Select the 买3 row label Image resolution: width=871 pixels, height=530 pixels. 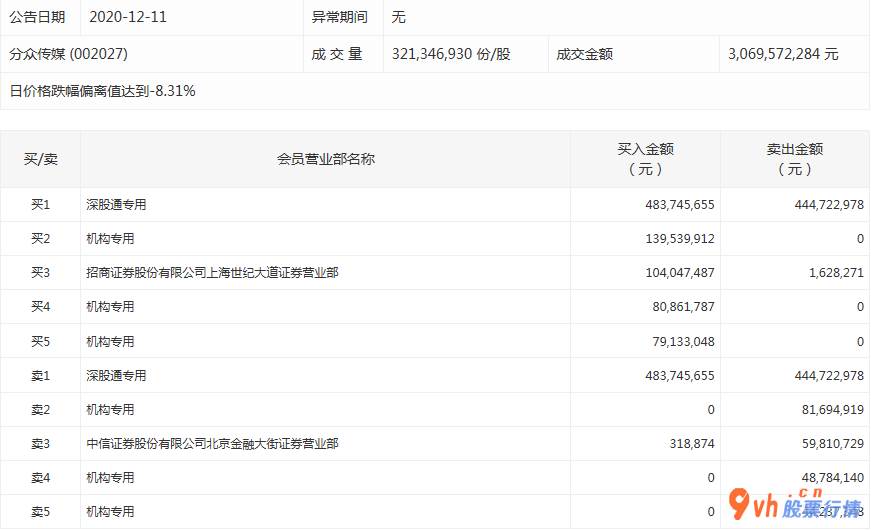pyautogui.click(x=41, y=273)
